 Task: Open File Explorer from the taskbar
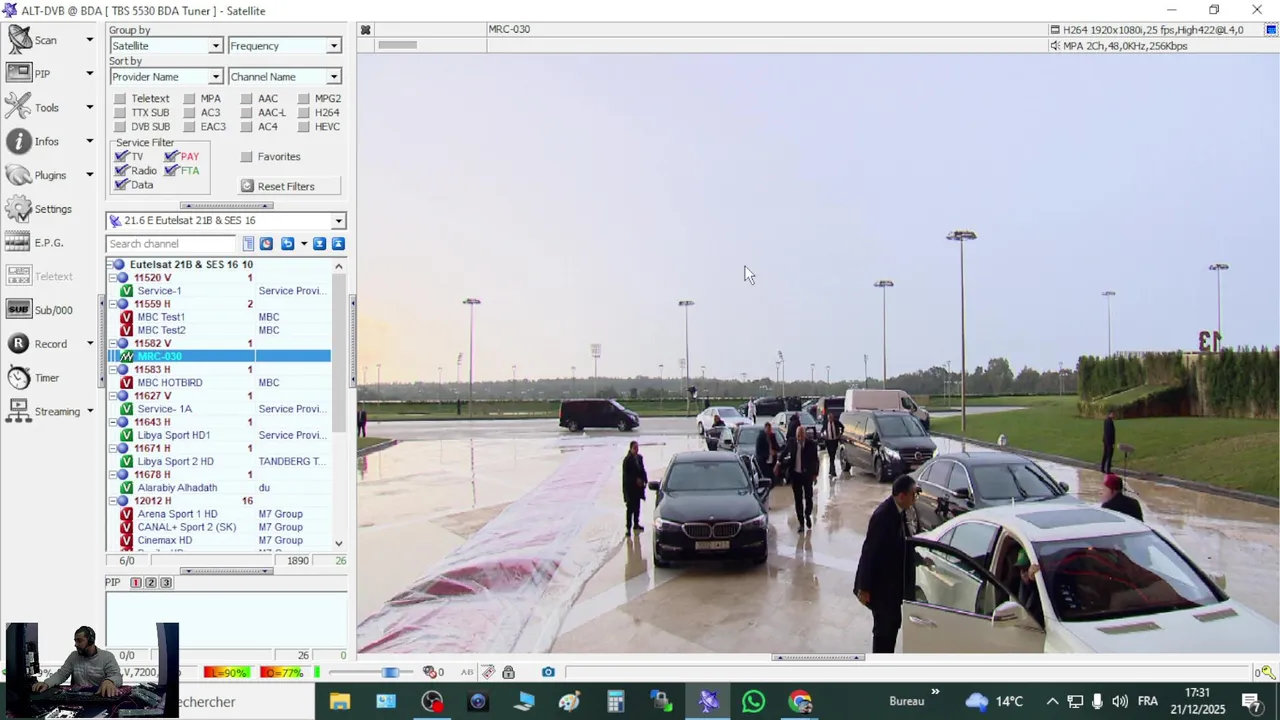coord(340,702)
